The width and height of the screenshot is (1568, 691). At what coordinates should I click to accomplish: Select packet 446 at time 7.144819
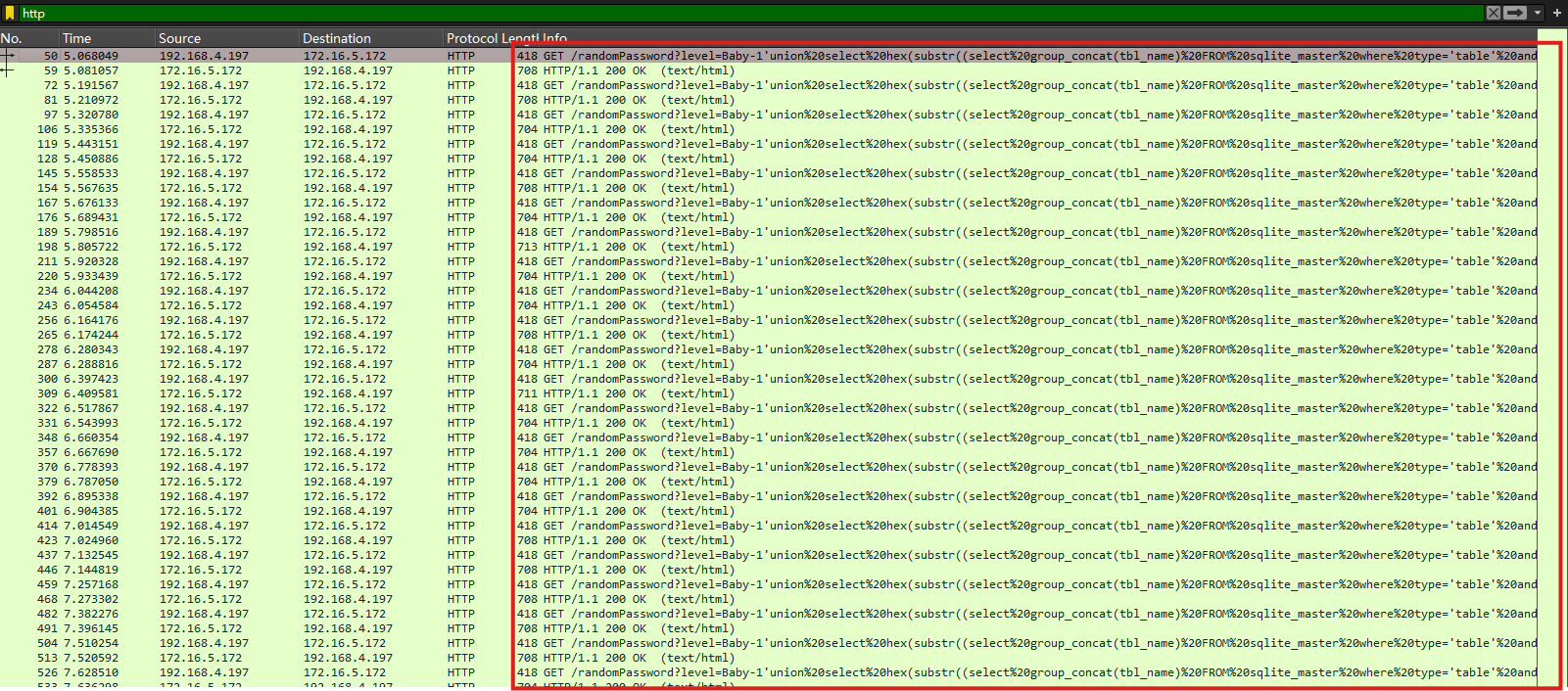click(x=769, y=570)
